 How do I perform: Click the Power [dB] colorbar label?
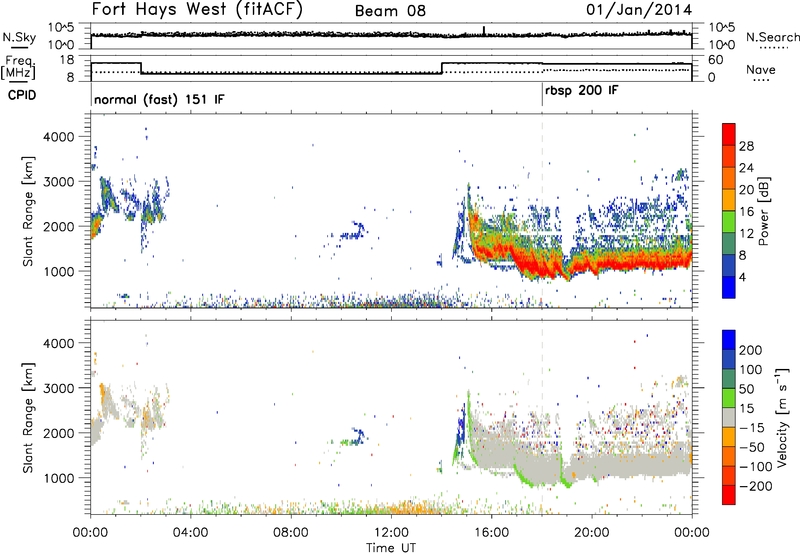tap(764, 210)
